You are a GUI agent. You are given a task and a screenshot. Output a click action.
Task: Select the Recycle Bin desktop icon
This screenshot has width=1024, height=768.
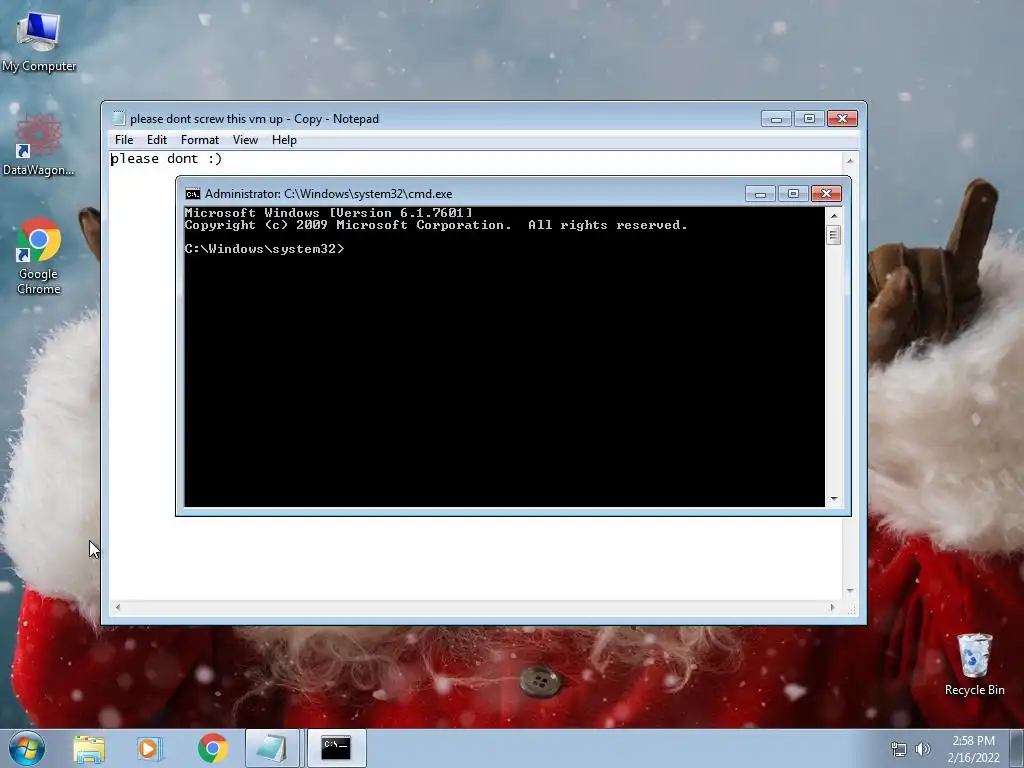pyautogui.click(x=974, y=664)
